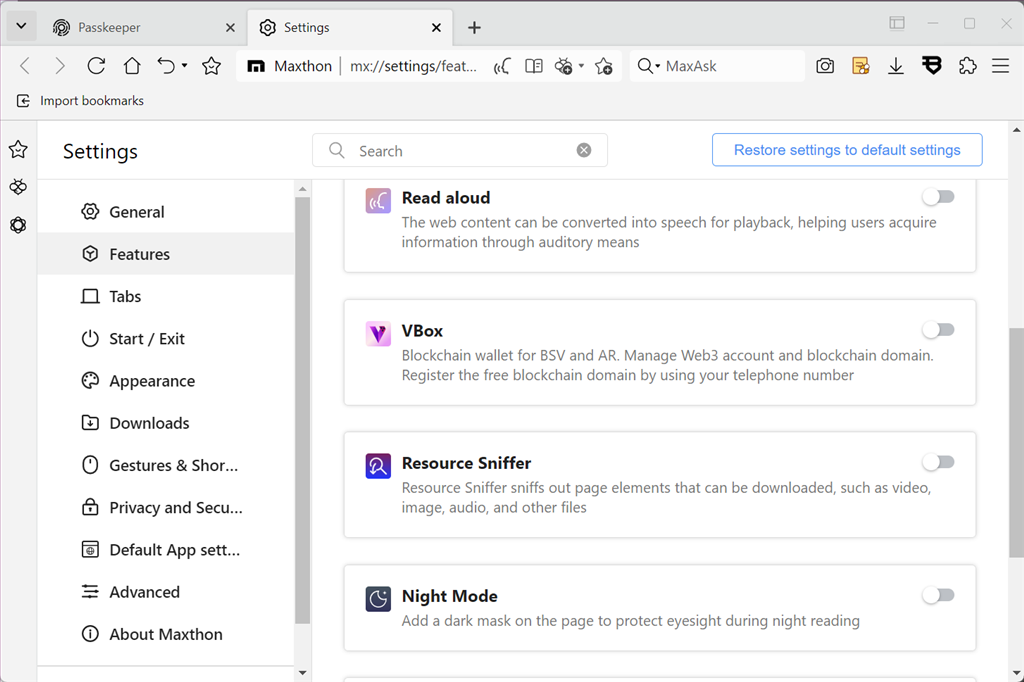
Task: Click the VBox feature icon
Action: [378, 334]
